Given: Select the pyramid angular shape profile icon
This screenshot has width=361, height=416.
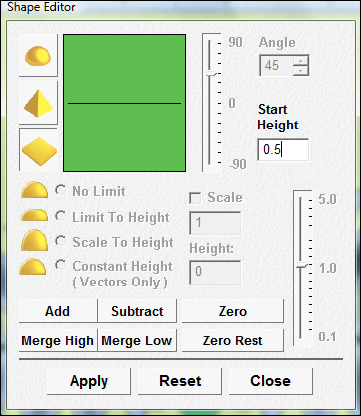Looking at the screenshot, I should click(x=38, y=103).
